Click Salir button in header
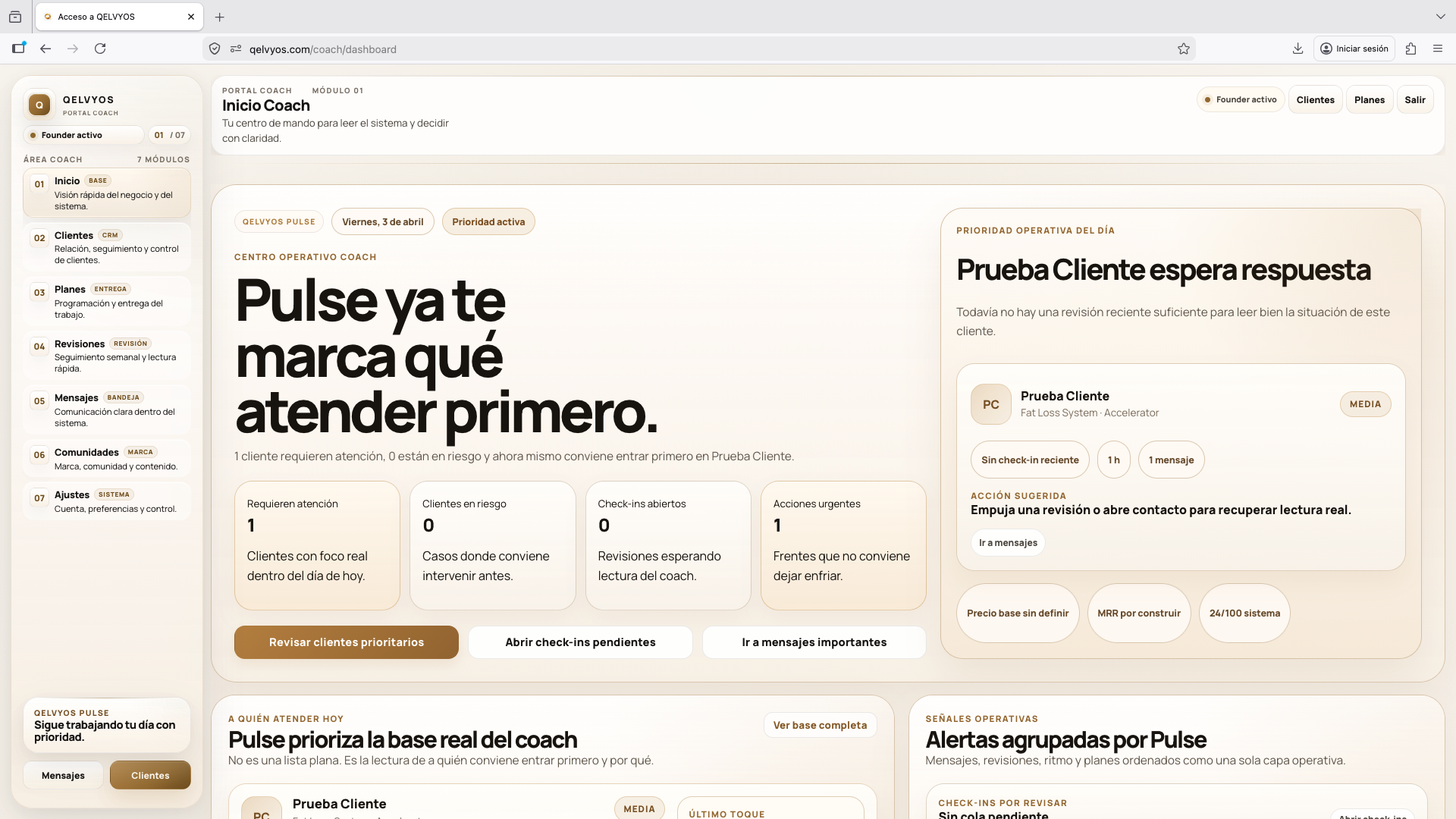The height and width of the screenshot is (819, 1456). pos(1414,99)
